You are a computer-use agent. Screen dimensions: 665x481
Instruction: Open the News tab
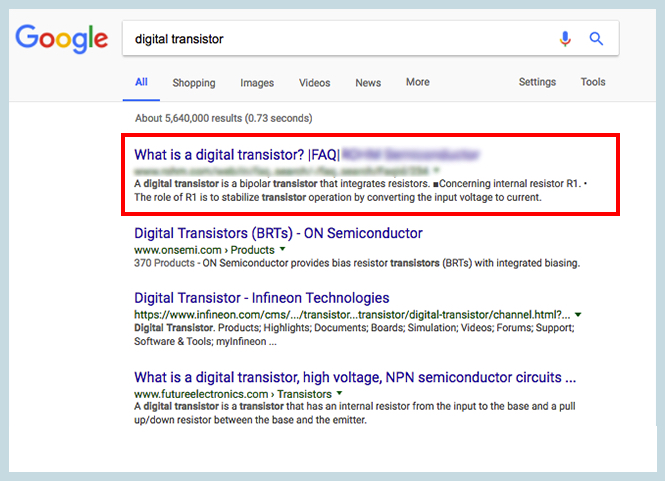click(x=368, y=83)
